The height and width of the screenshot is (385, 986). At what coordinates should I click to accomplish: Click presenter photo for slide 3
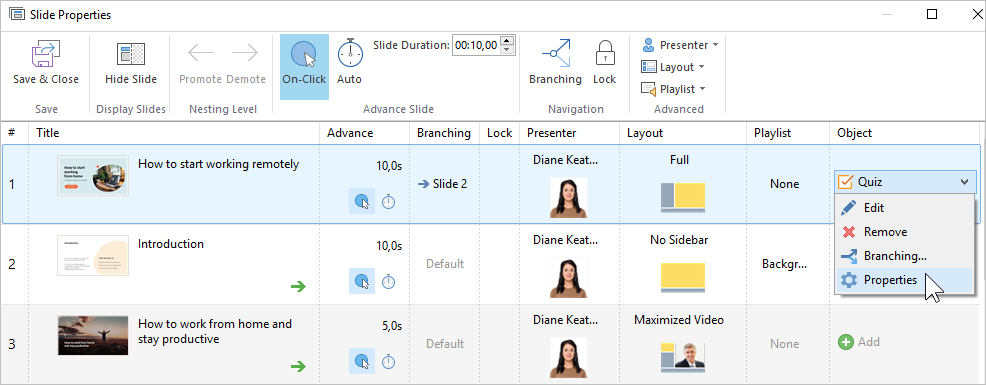(568, 357)
